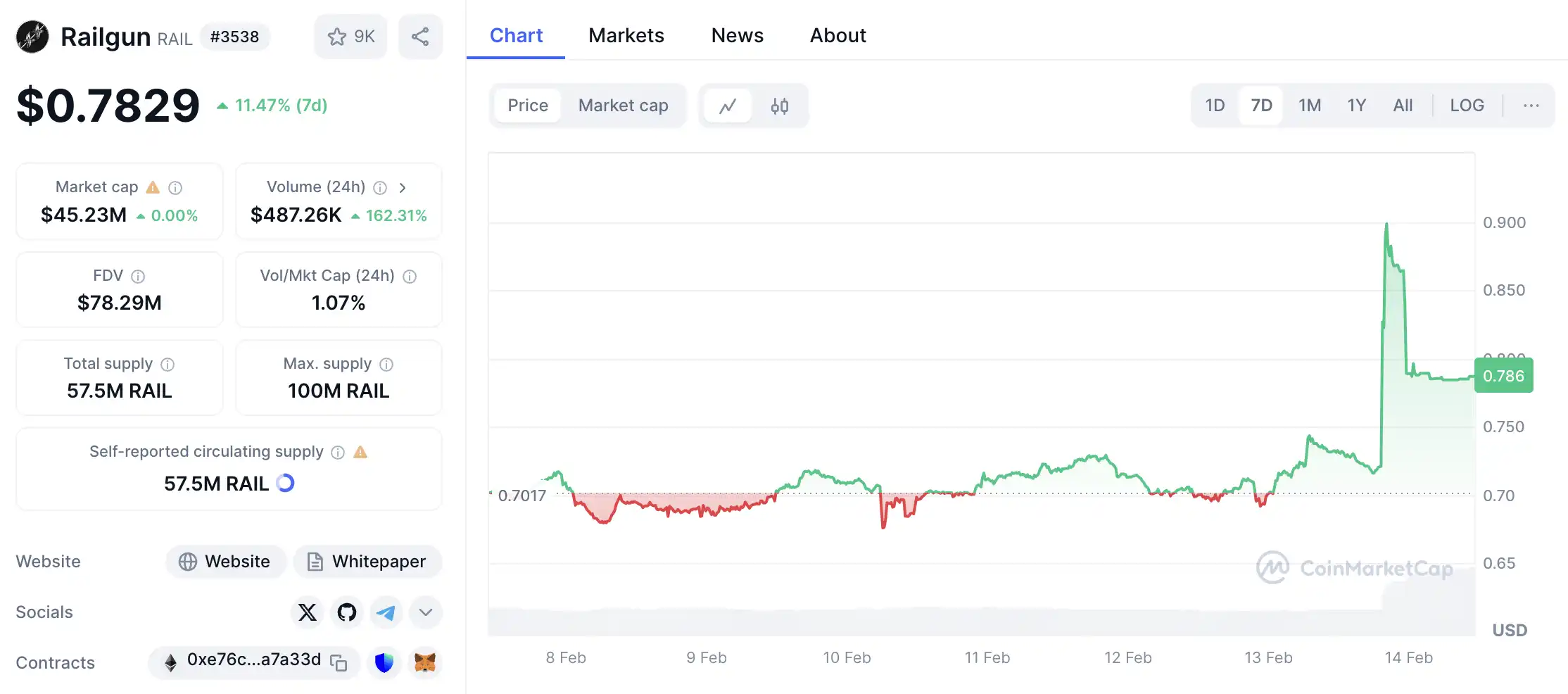This screenshot has height=694, width=1568.
Task: Toggle the LOG scale on chart
Action: pyautogui.click(x=1467, y=106)
